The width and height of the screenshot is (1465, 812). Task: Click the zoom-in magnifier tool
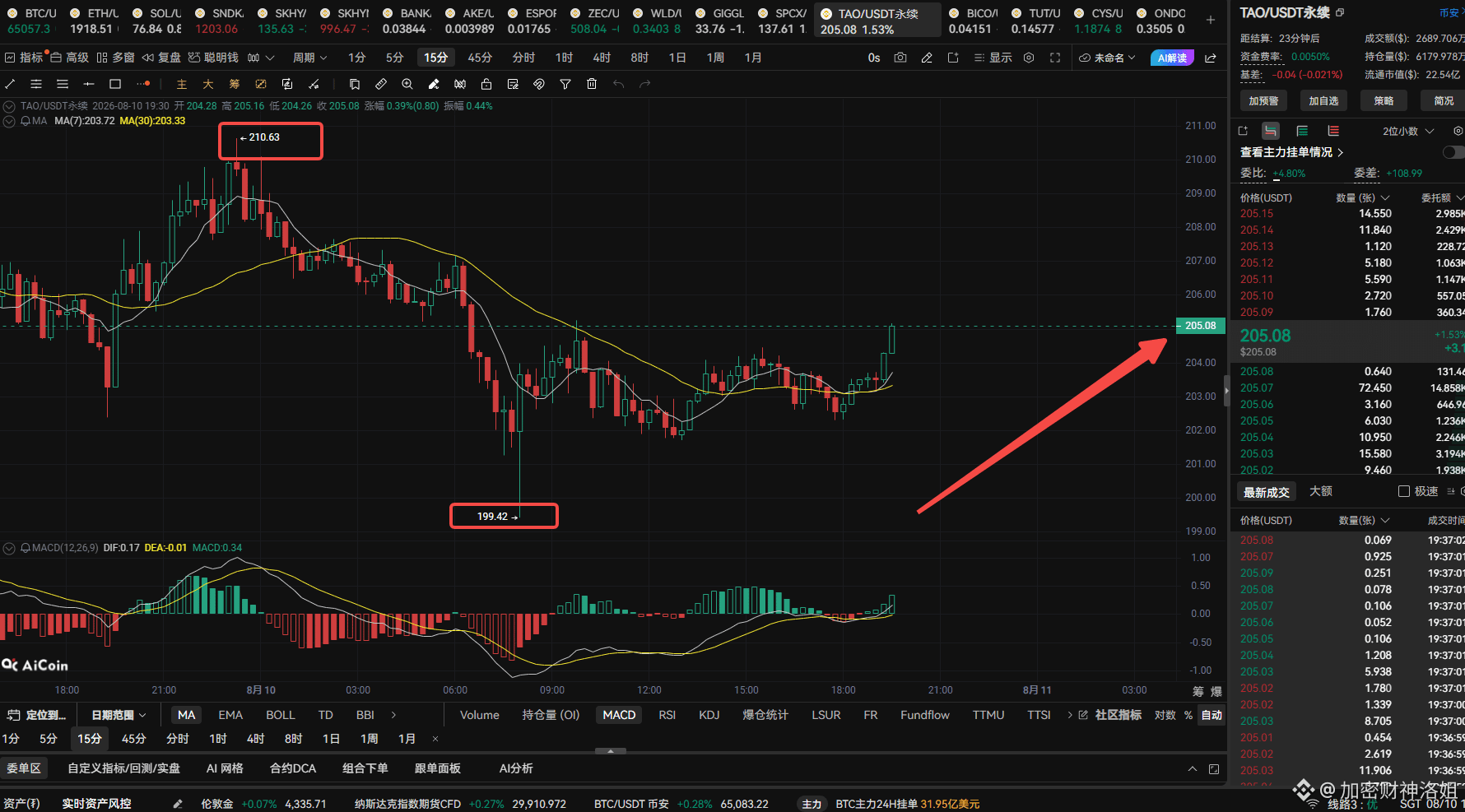point(407,84)
